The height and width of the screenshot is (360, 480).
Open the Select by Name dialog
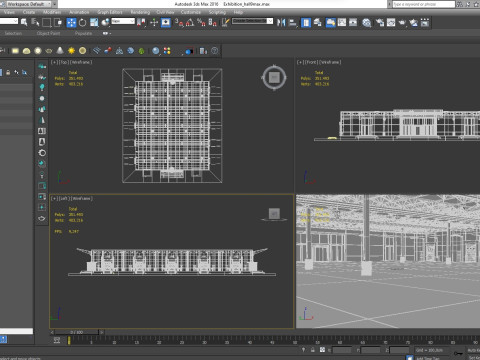35,22
